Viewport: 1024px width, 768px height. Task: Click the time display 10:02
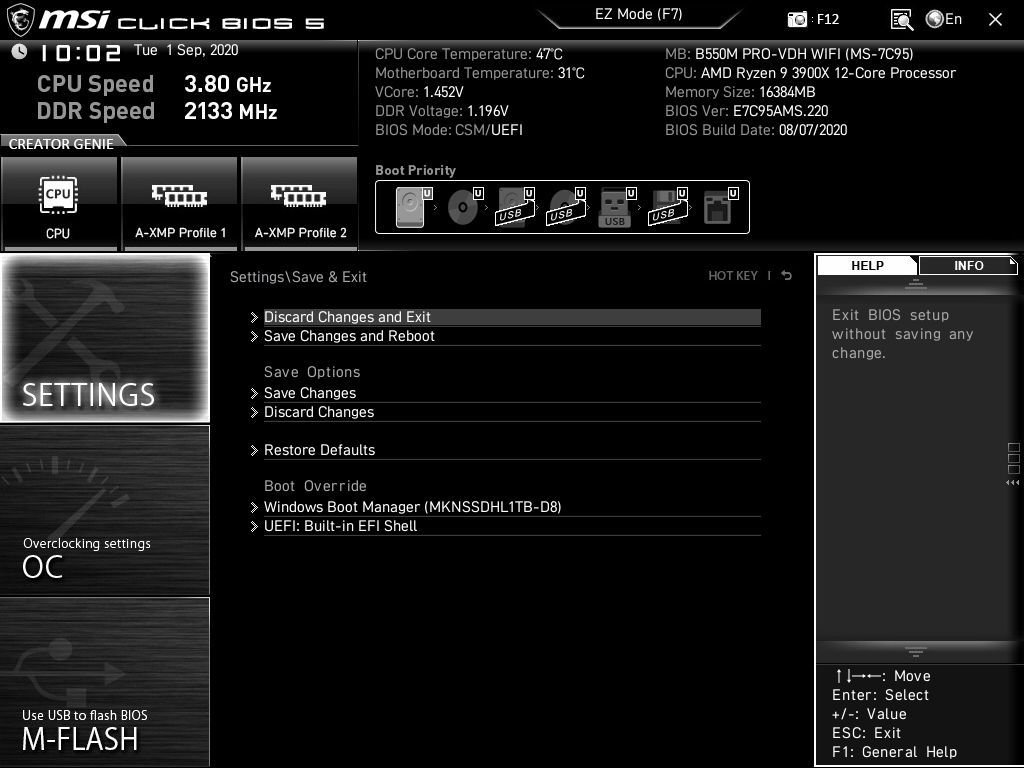click(x=81, y=53)
